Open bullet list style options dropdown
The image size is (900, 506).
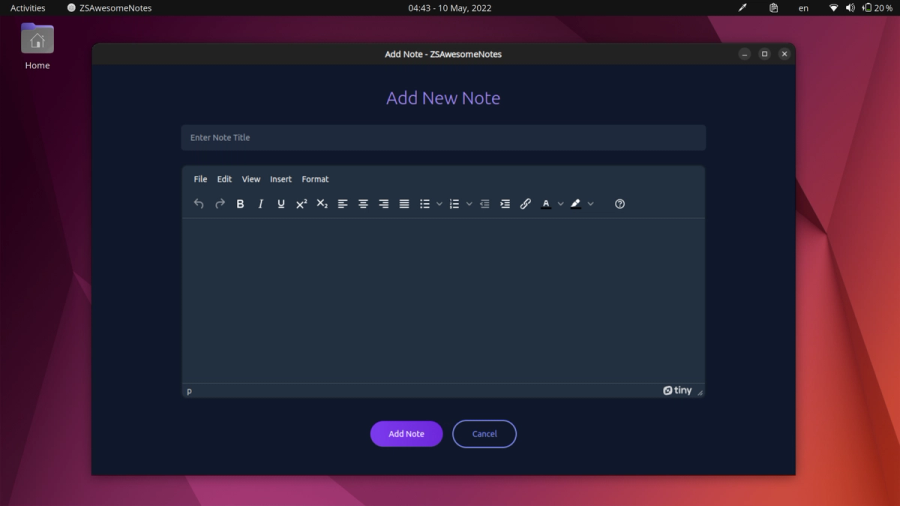tap(439, 204)
